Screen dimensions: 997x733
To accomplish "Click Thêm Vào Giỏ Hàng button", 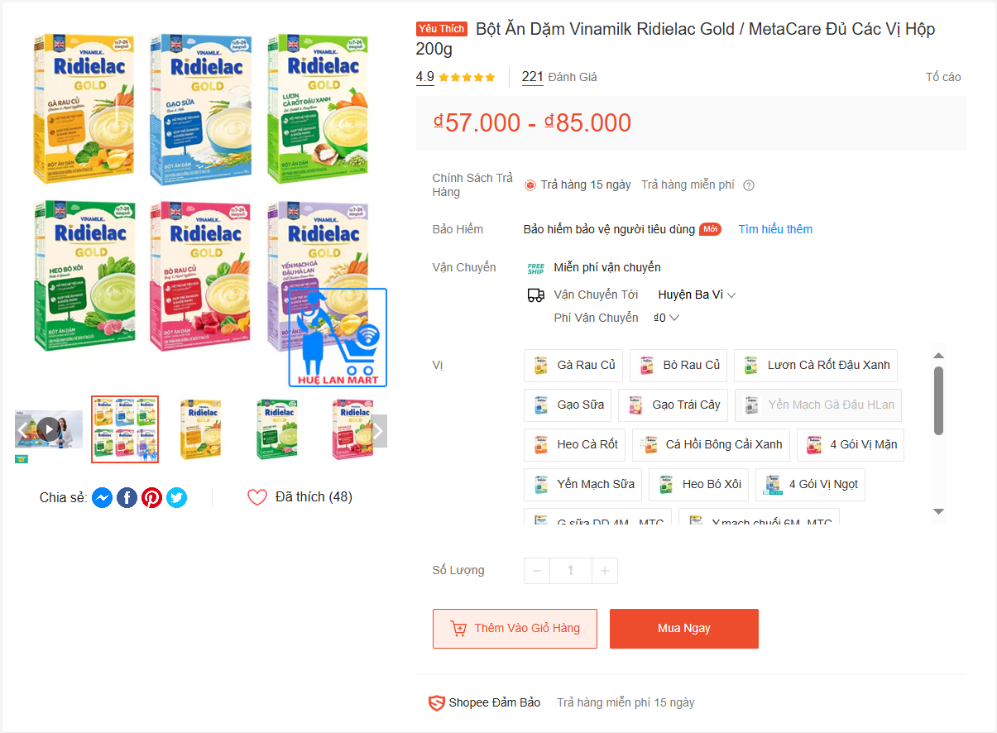I will [515, 629].
